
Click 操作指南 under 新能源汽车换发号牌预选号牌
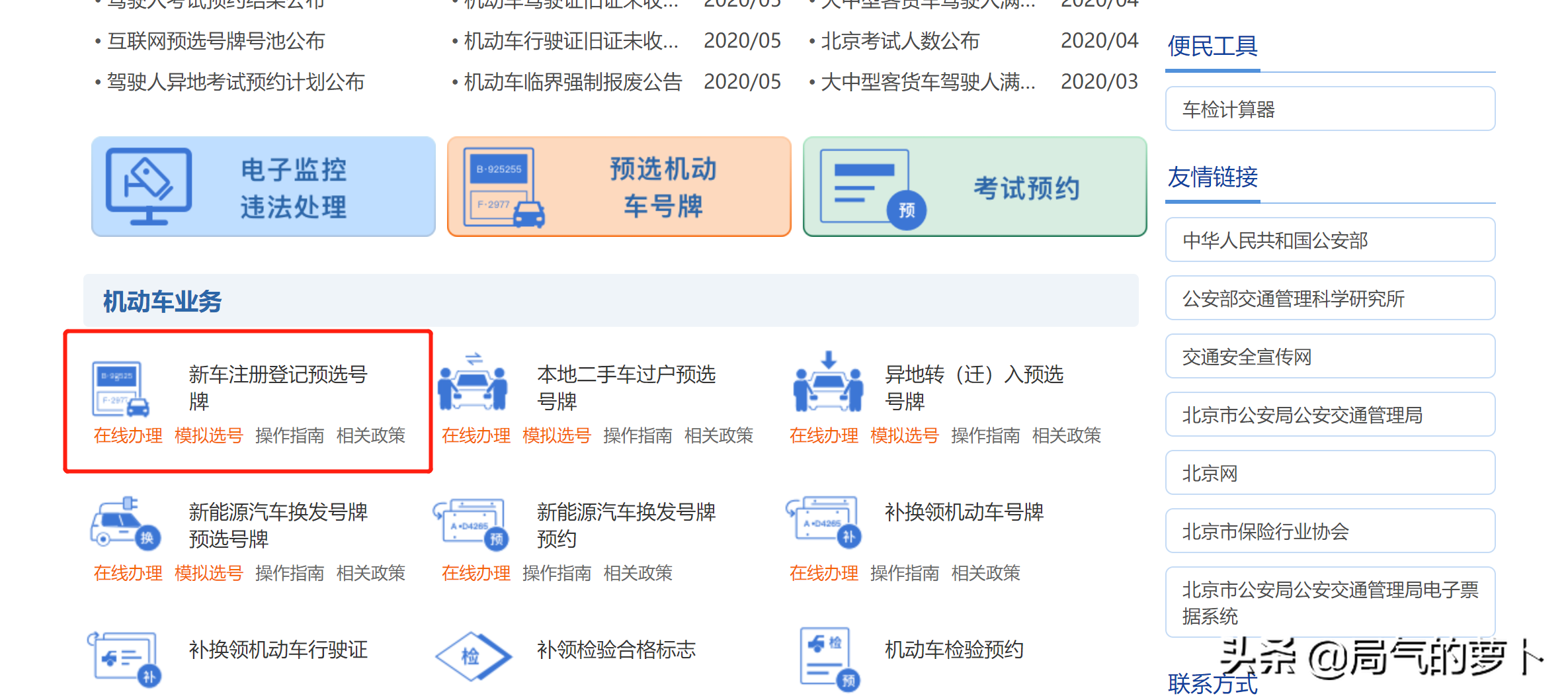click(290, 574)
